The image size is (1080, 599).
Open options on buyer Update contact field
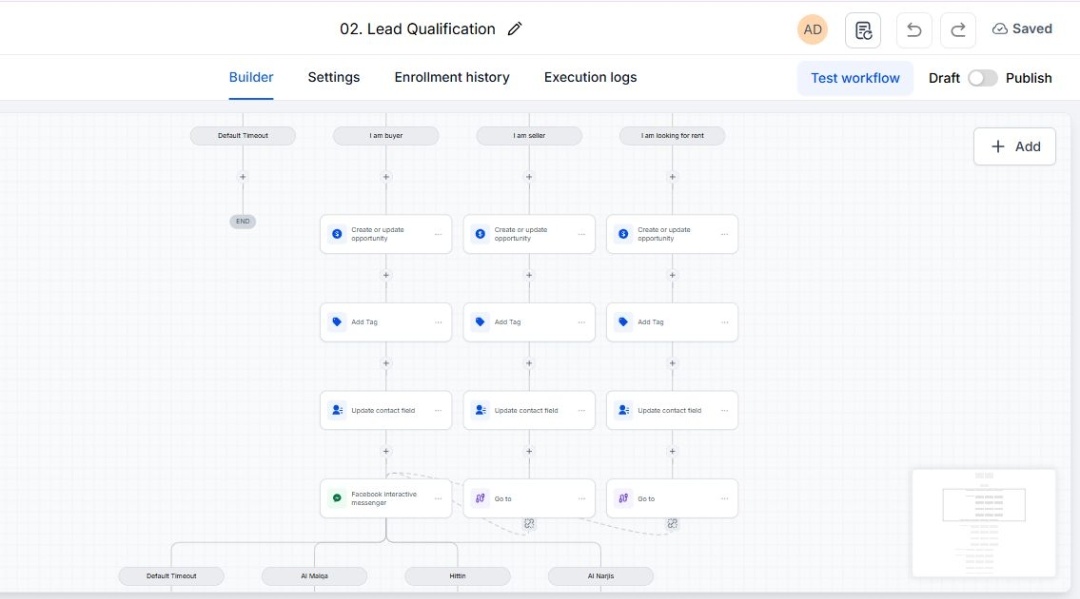(x=438, y=410)
